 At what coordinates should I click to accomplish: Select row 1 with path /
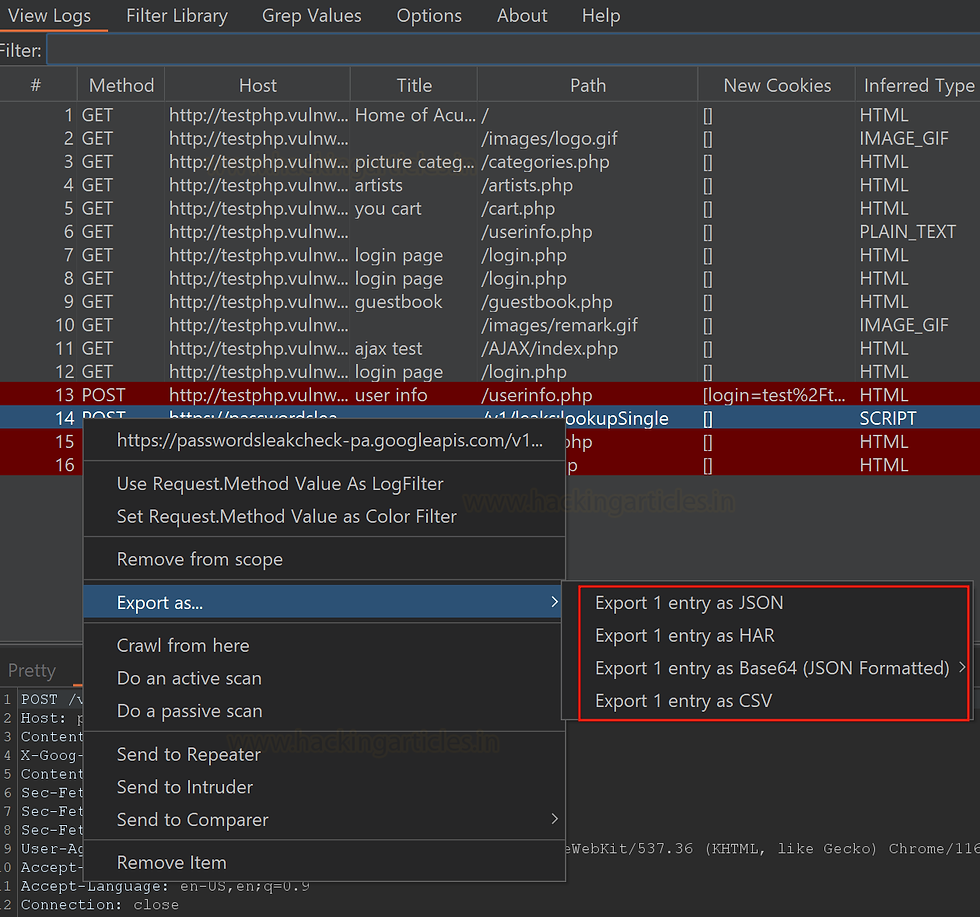(490, 115)
